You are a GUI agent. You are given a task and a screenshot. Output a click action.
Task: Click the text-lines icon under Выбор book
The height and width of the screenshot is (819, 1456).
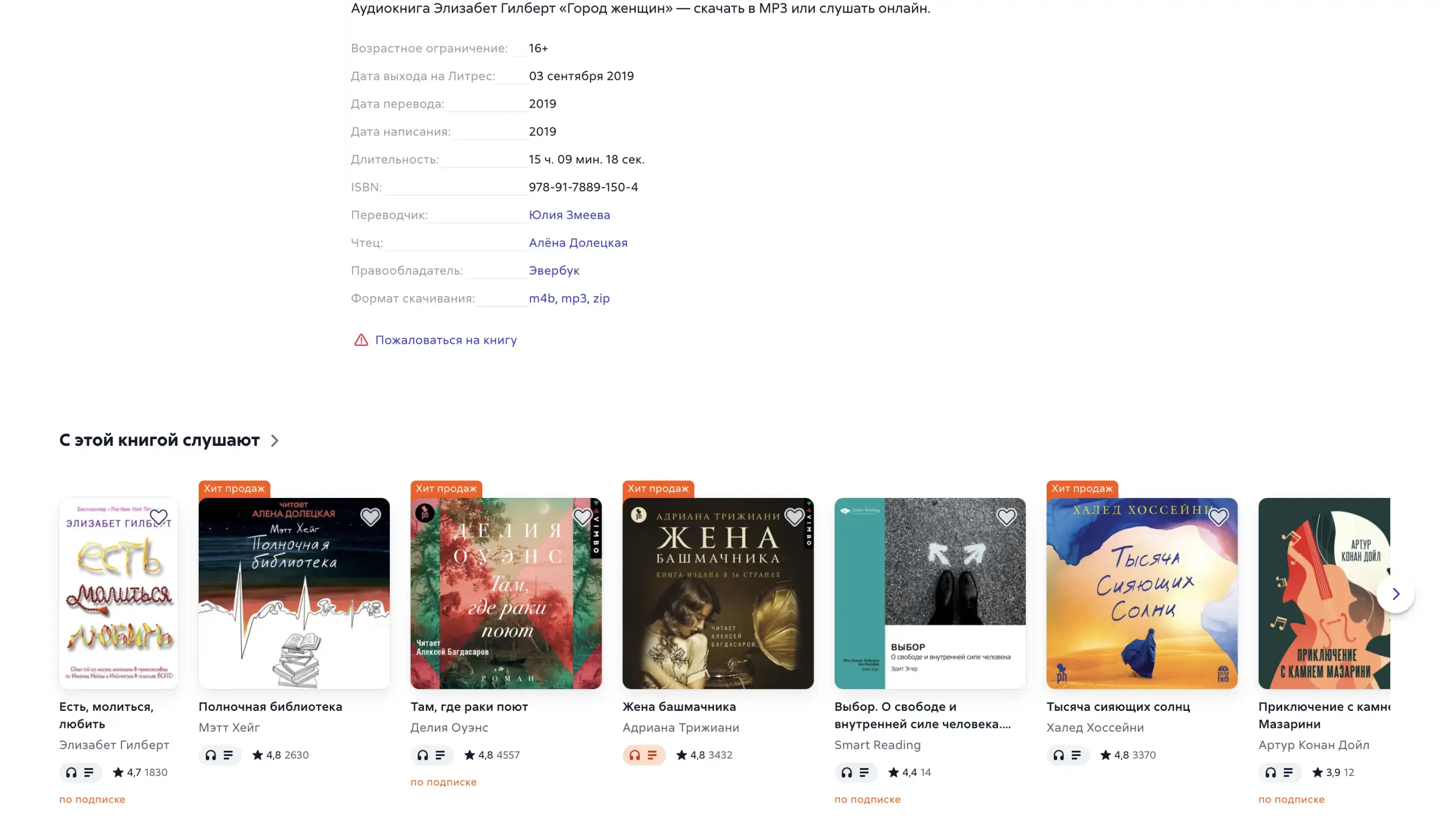click(x=864, y=772)
